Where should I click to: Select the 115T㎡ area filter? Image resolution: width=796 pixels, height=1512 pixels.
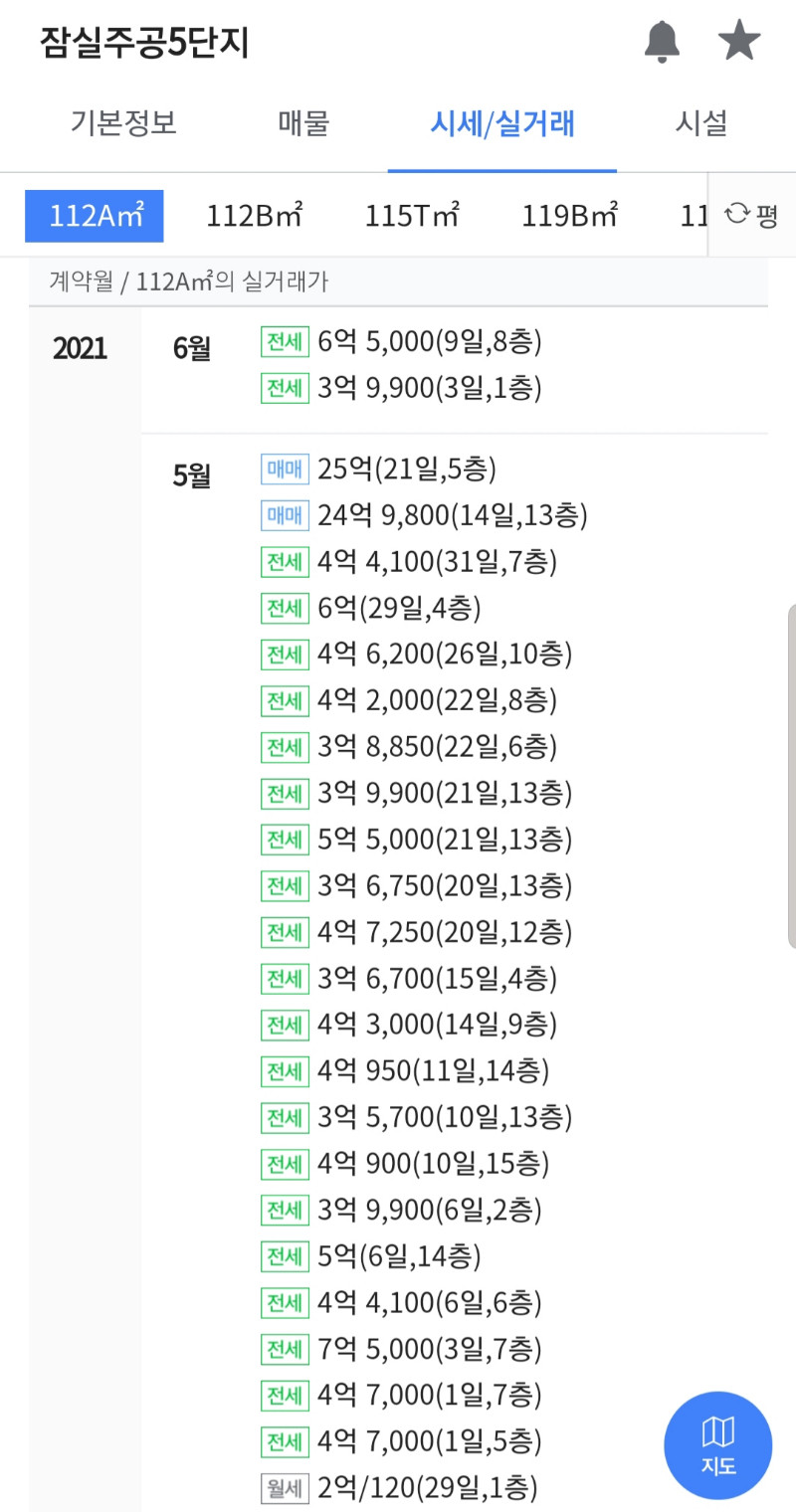[x=412, y=216]
